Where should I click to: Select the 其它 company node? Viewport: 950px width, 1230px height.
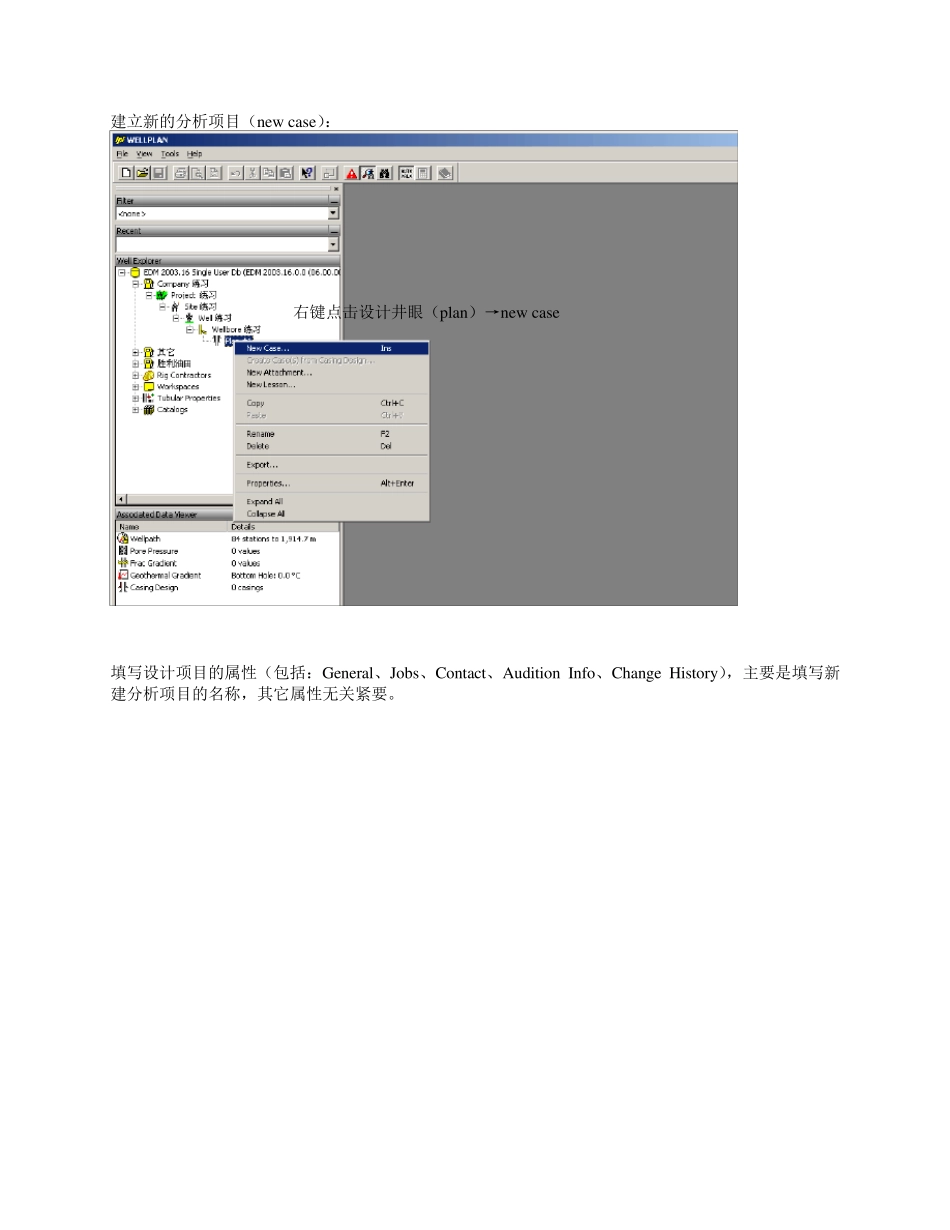point(166,352)
